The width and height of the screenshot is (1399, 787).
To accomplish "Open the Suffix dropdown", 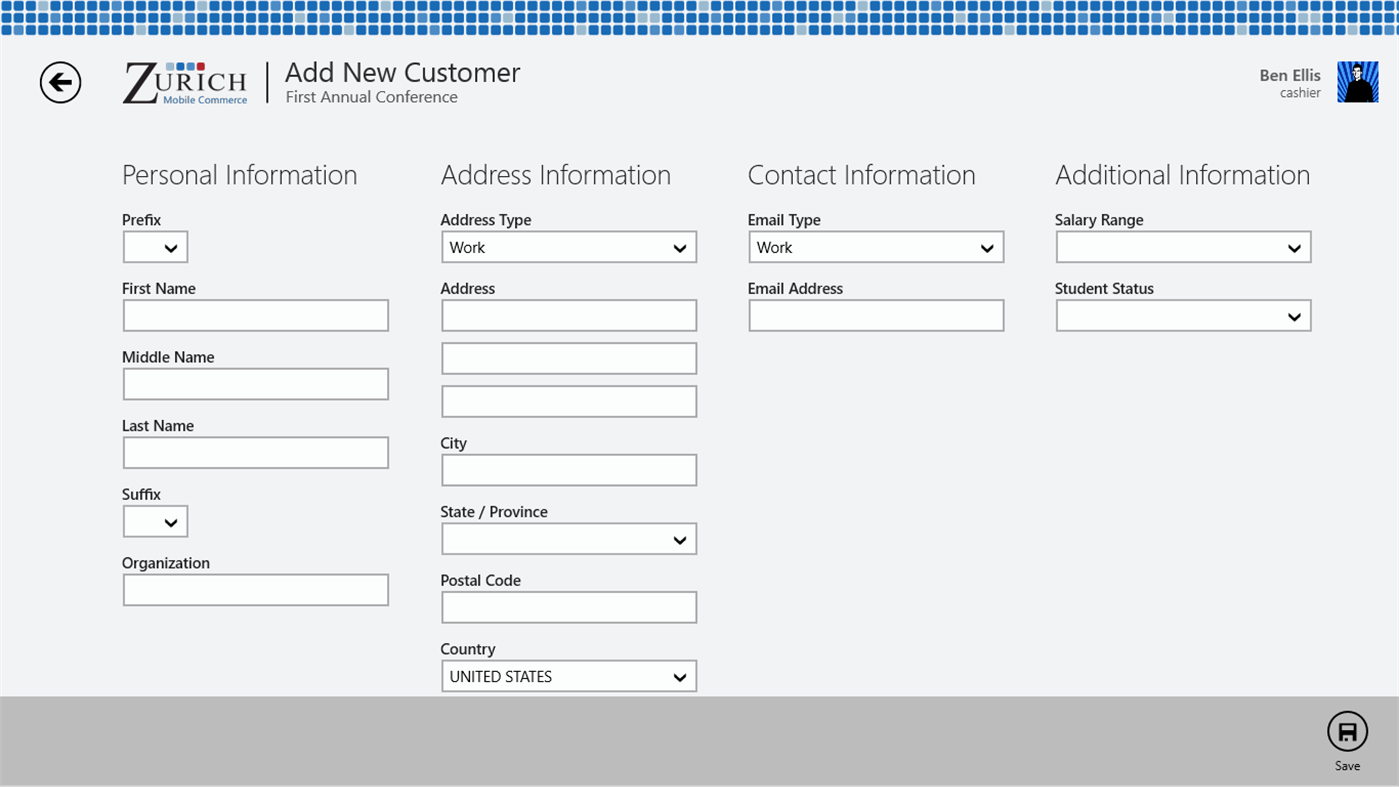I will coord(155,520).
